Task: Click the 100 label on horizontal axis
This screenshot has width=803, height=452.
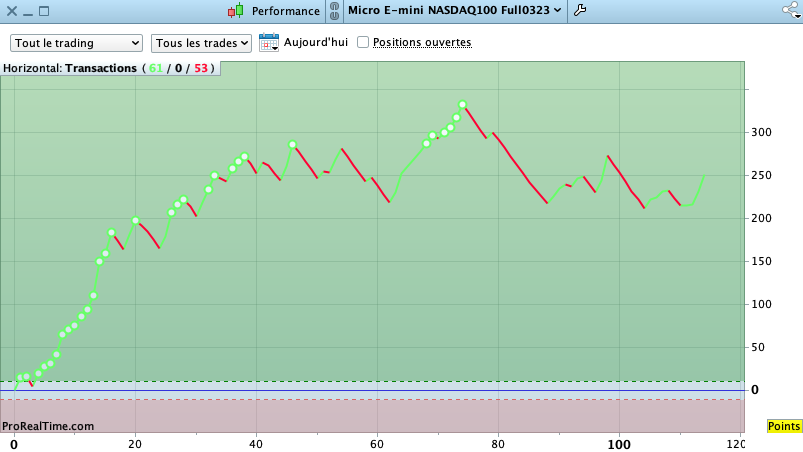Action: [x=619, y=444]
